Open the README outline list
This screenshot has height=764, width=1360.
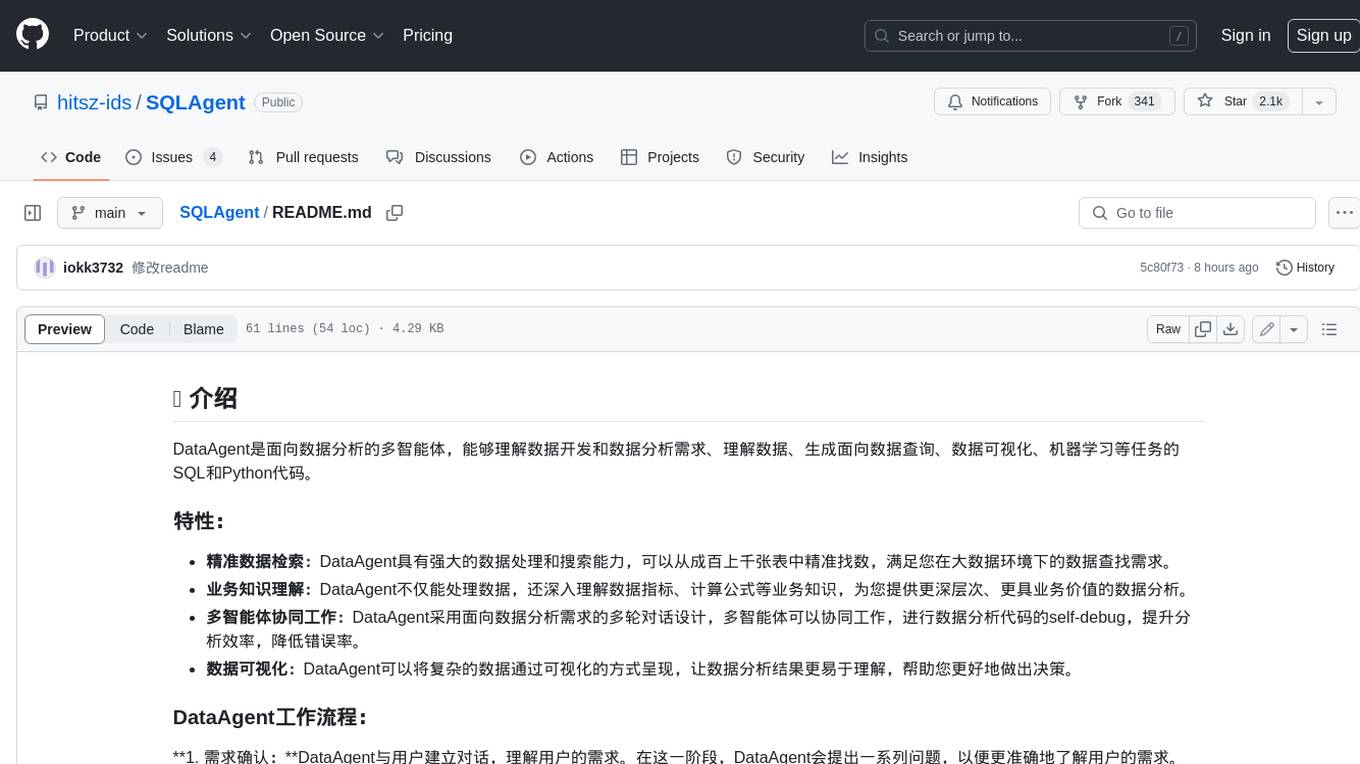click(x=1329, y=329)
